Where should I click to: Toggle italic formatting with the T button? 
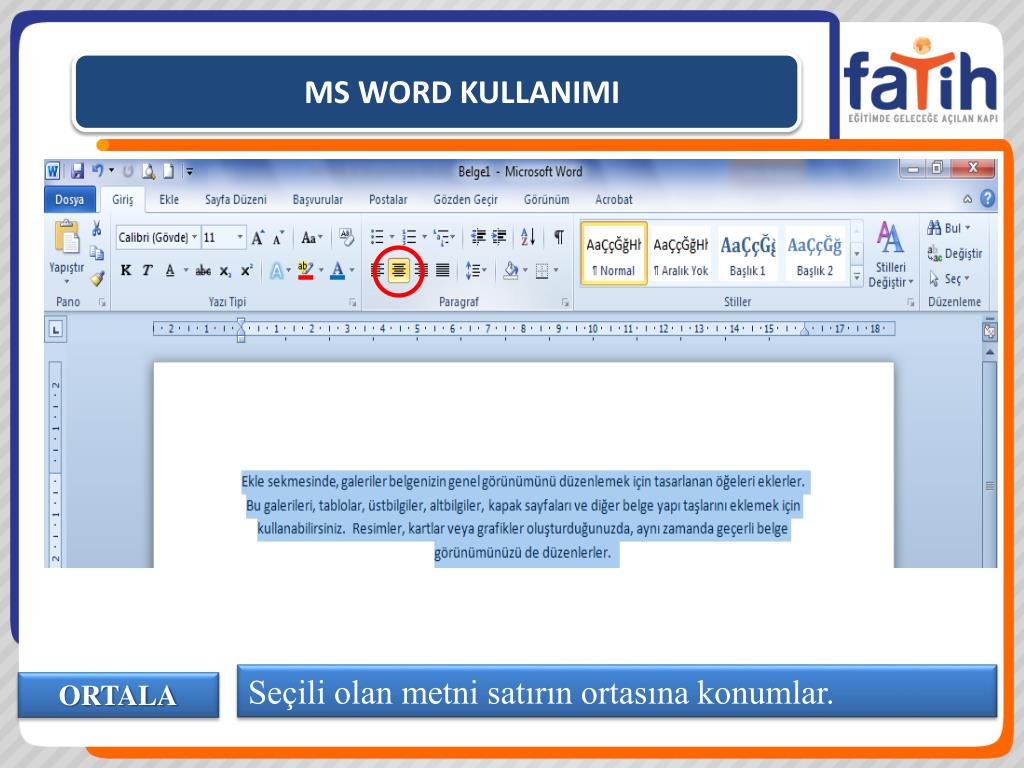point(147,270)
